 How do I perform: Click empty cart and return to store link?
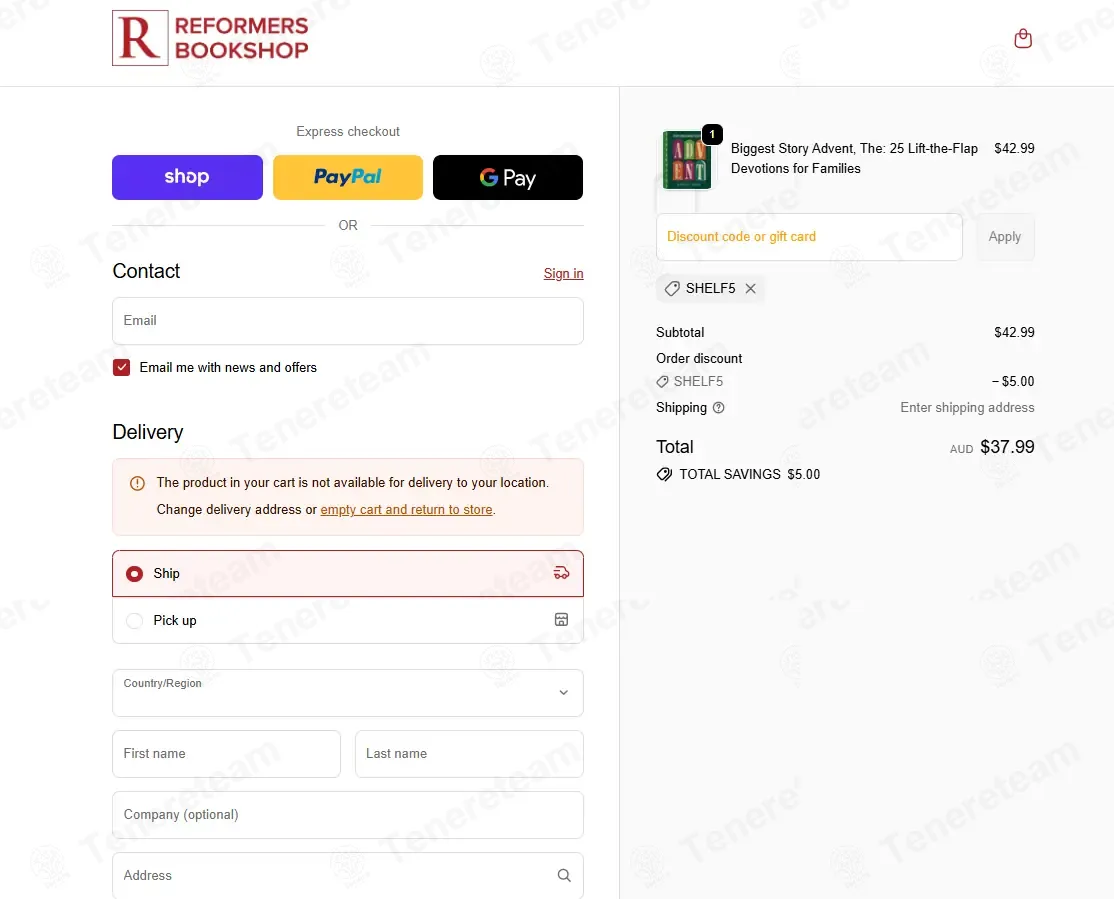(x=406, y=510)
